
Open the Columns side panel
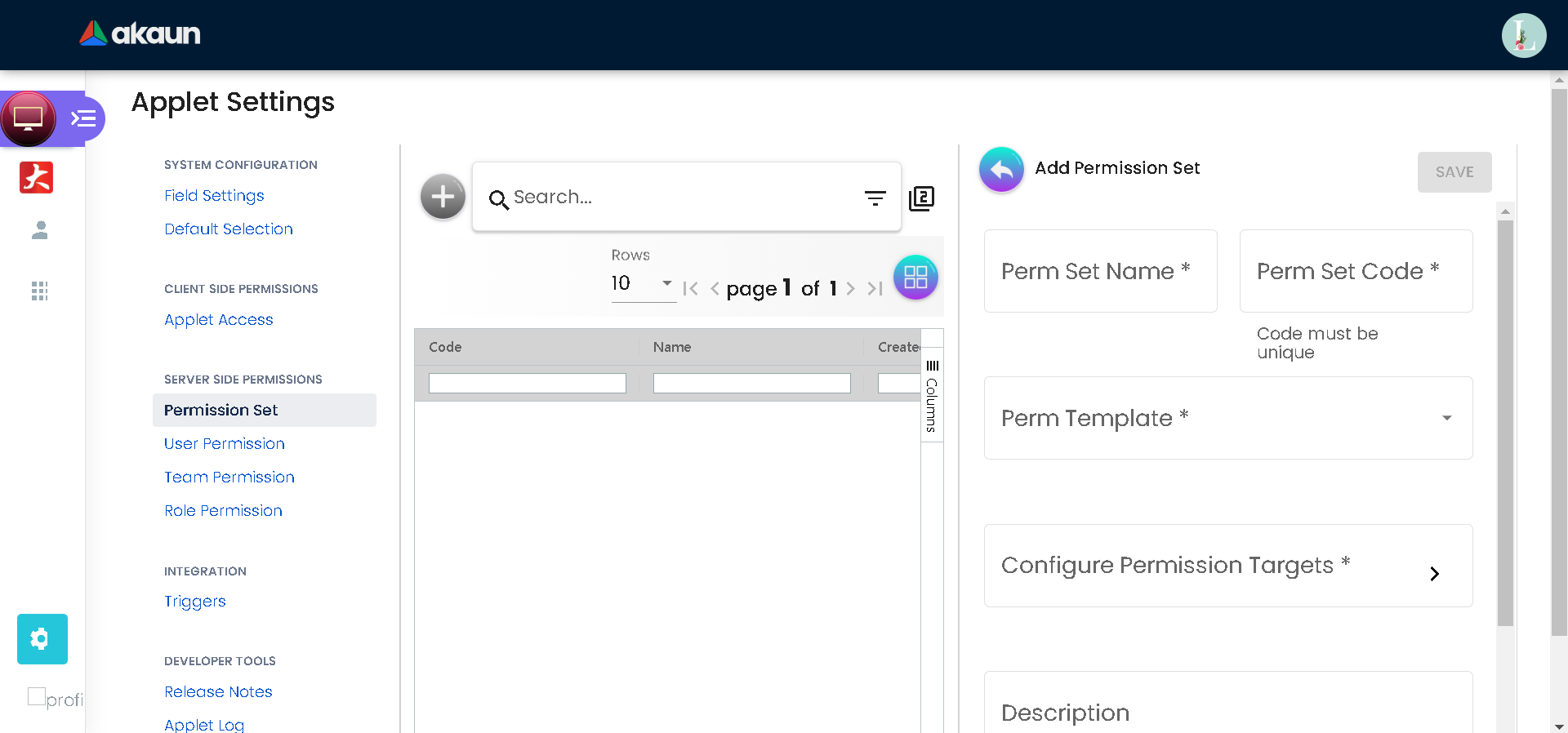coord(932,396)
